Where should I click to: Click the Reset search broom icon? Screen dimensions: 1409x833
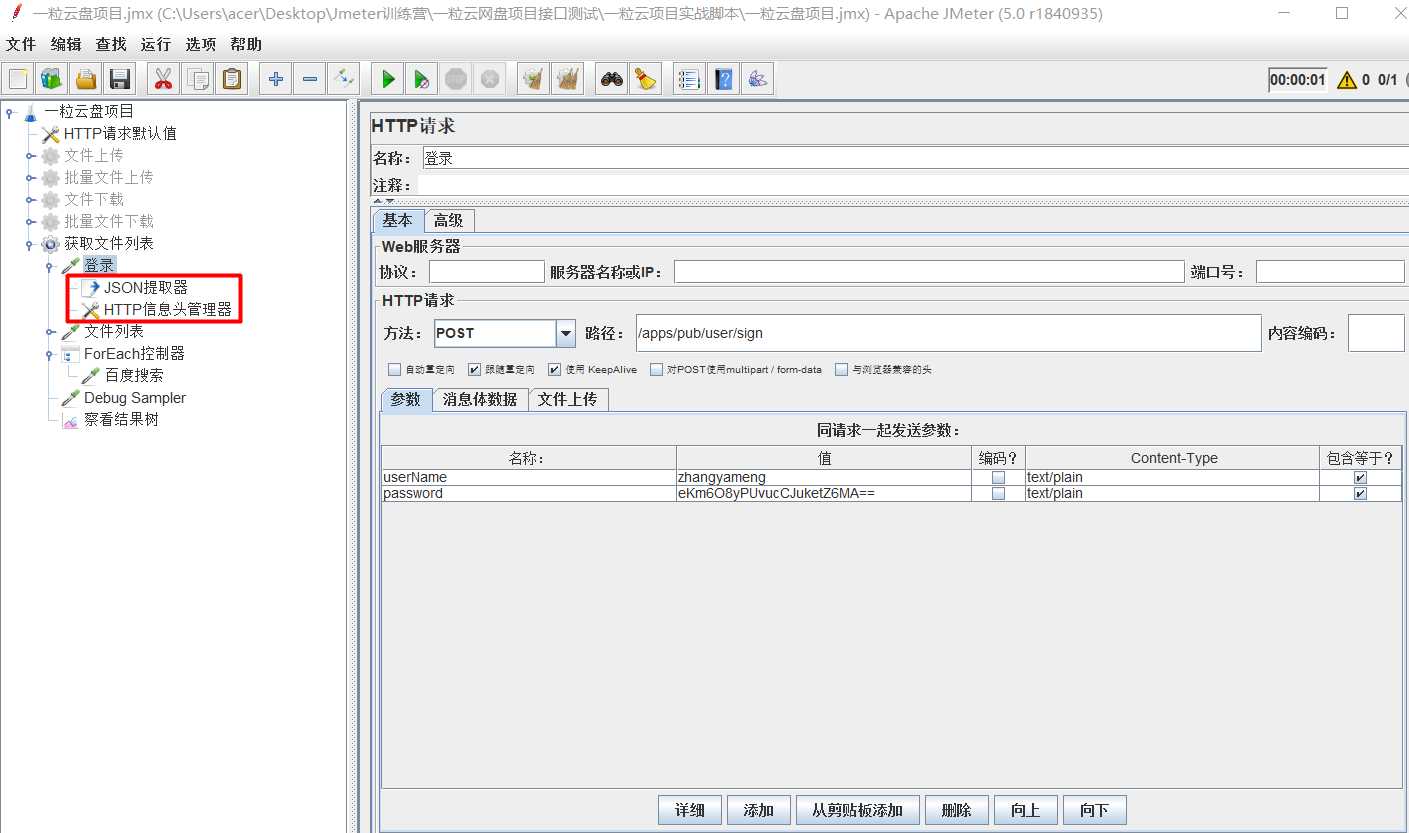pos(646,79)
